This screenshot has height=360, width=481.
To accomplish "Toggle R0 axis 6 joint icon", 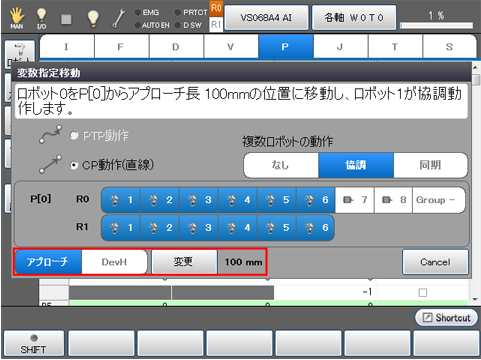I will point(316,200).
